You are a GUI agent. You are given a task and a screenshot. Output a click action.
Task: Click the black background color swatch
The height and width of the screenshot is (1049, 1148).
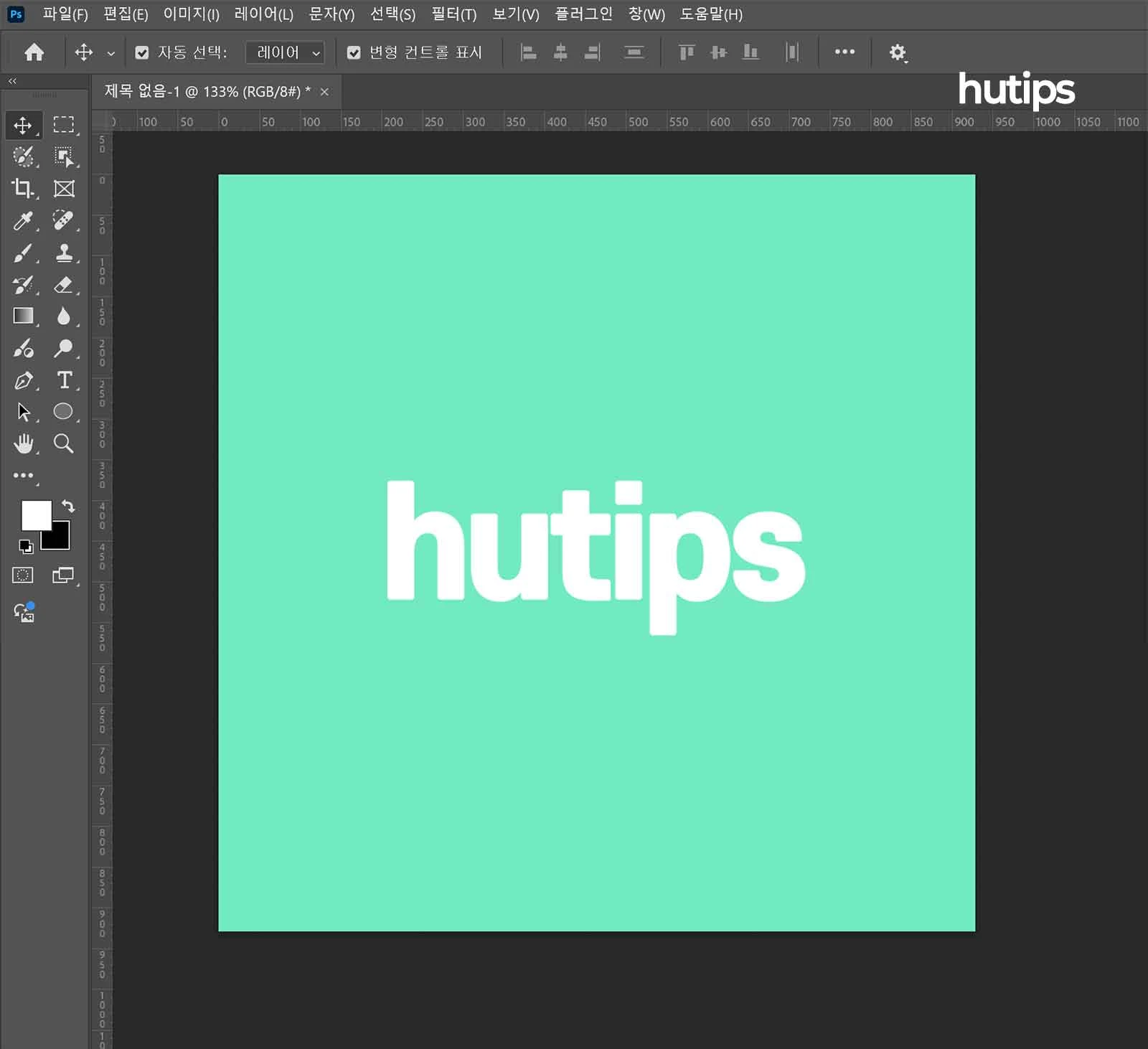pyautogui.click(x=59, y=538)
